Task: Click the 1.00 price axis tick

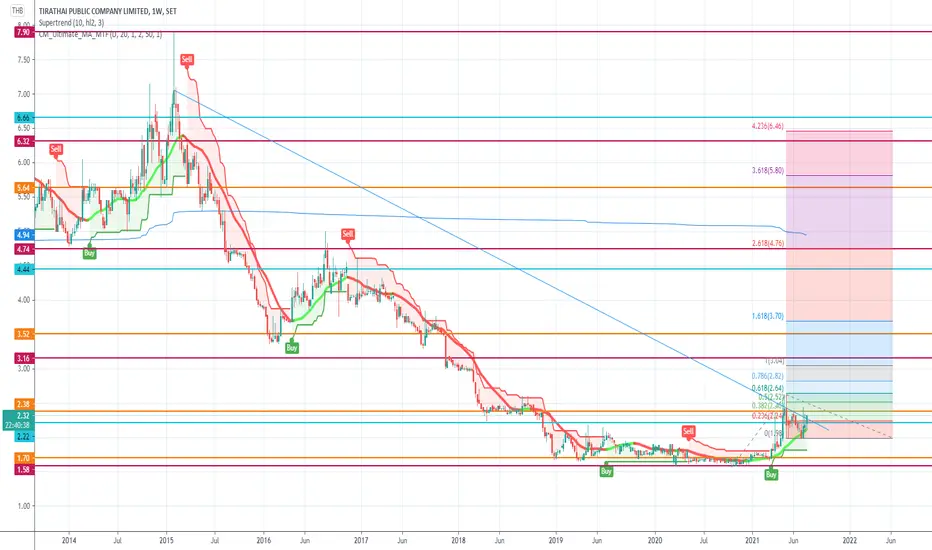Action: click(24, 506)
